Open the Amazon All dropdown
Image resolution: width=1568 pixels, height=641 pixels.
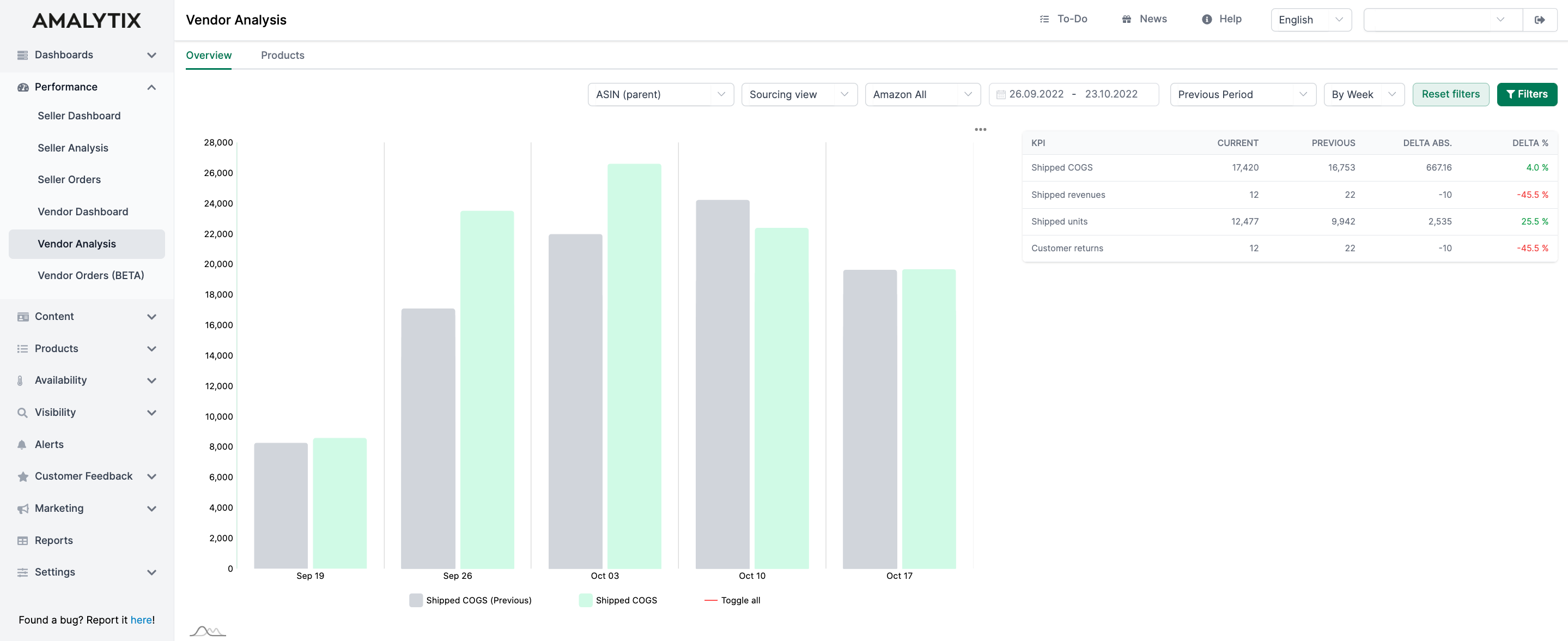[x=922, y=94]
